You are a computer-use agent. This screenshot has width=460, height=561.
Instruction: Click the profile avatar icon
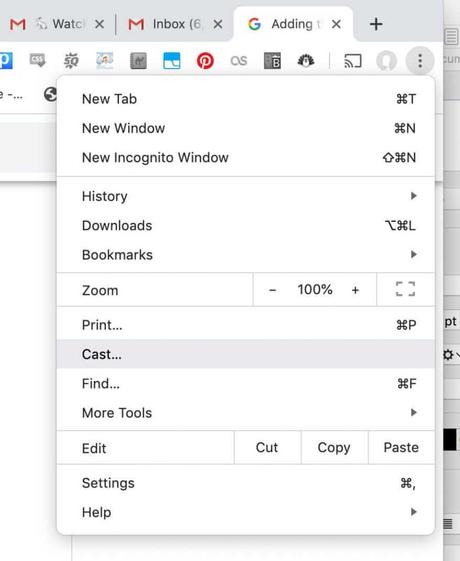pos(387,61)
